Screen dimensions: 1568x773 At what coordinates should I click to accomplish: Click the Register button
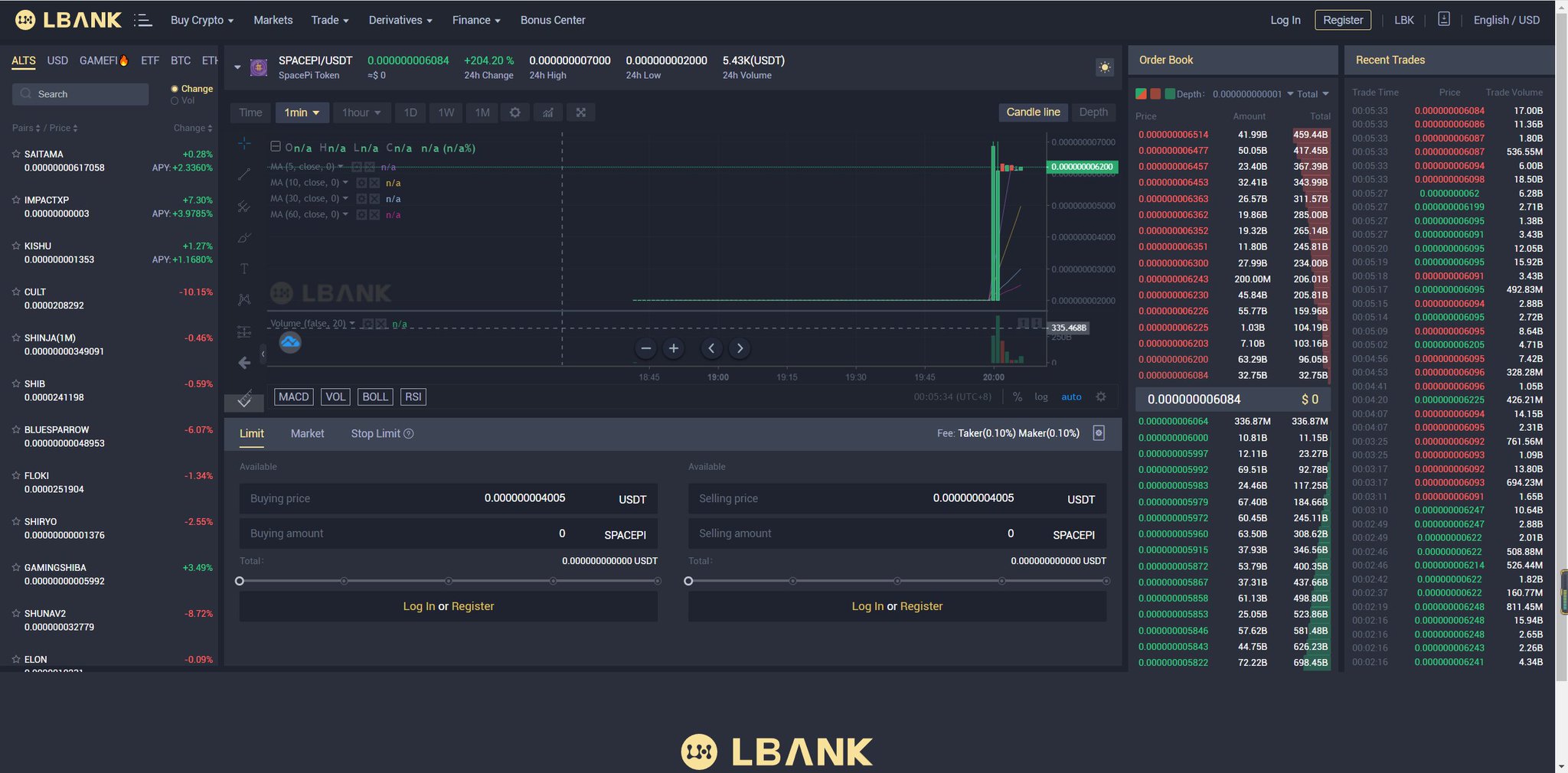(x=1343, y=20)
